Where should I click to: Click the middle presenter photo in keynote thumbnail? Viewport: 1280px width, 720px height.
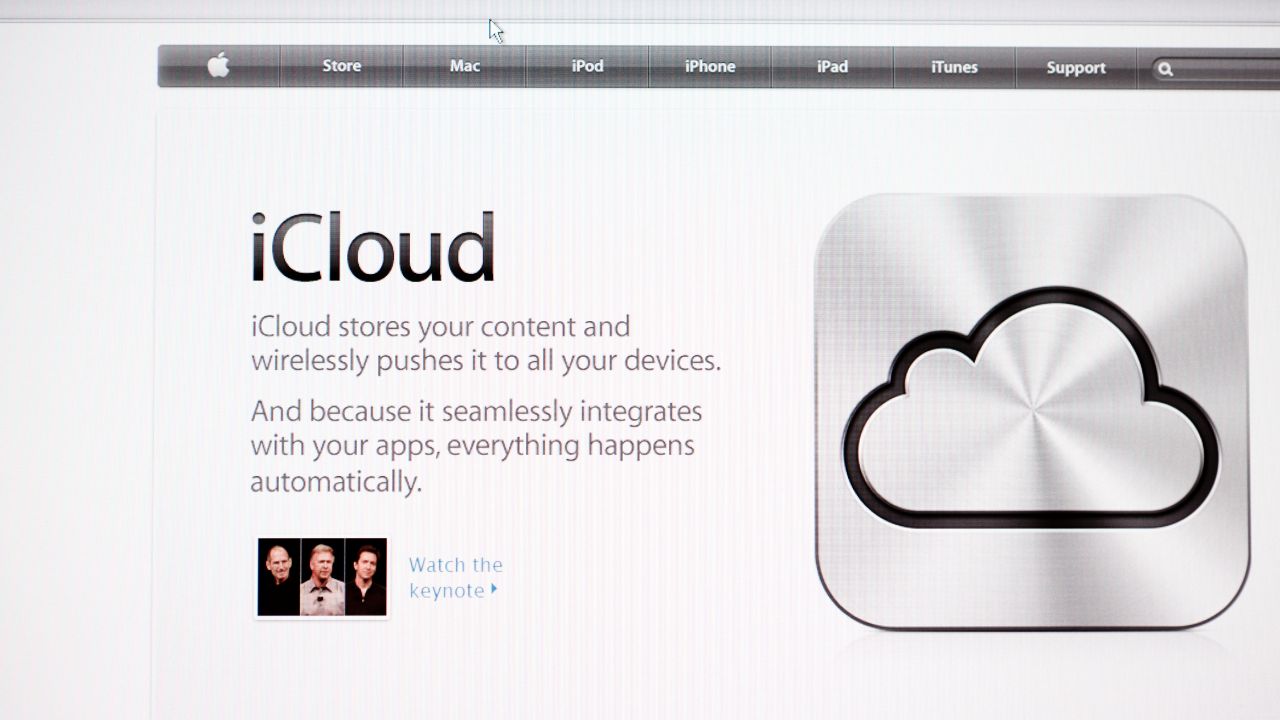coord(322,577)
